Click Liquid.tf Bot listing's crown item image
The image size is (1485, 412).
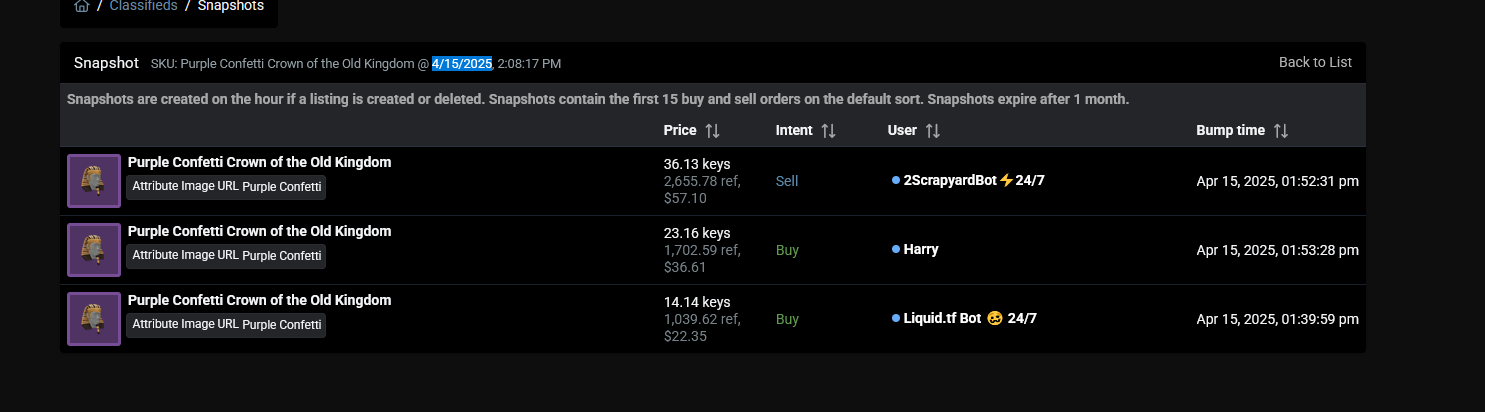pos(94,319)
